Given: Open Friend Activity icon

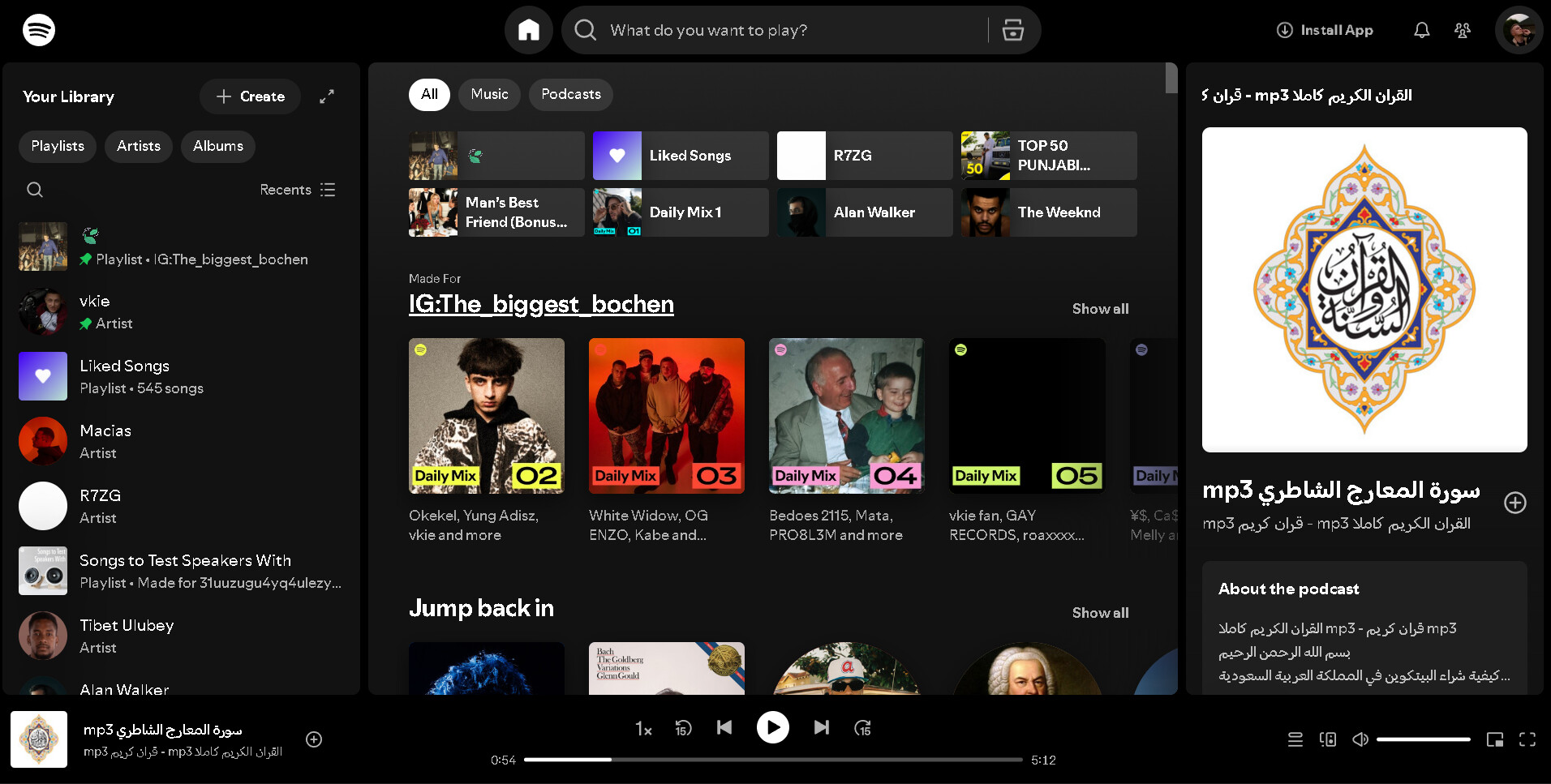Looking at the screenshot, I should point(1462,30).
